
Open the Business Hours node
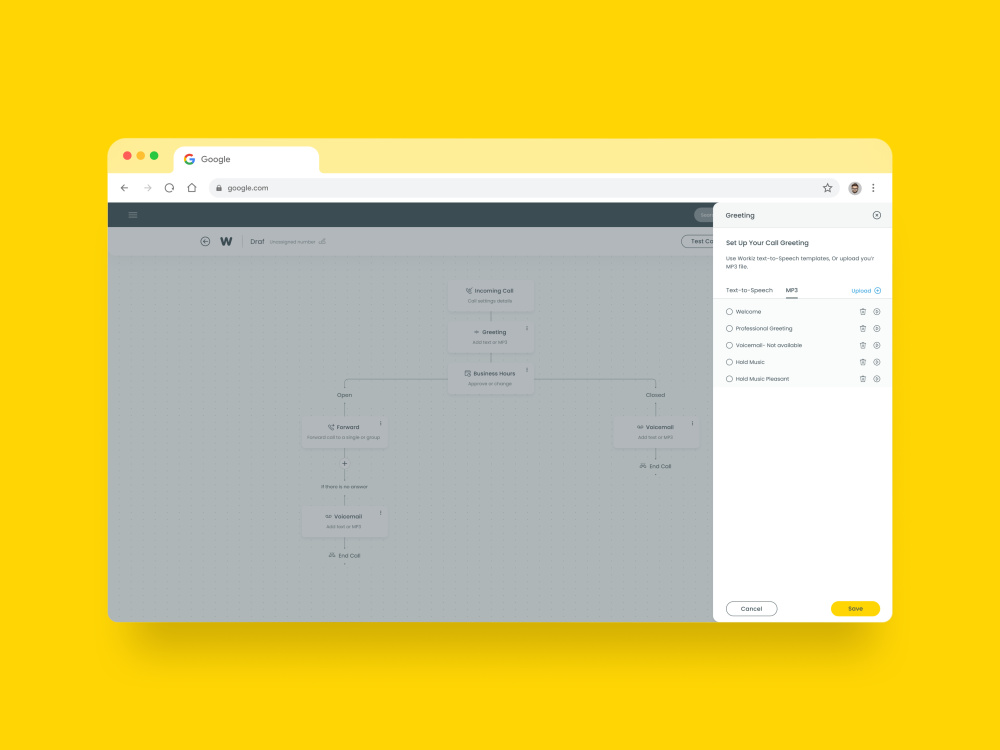tap(490, 378)
